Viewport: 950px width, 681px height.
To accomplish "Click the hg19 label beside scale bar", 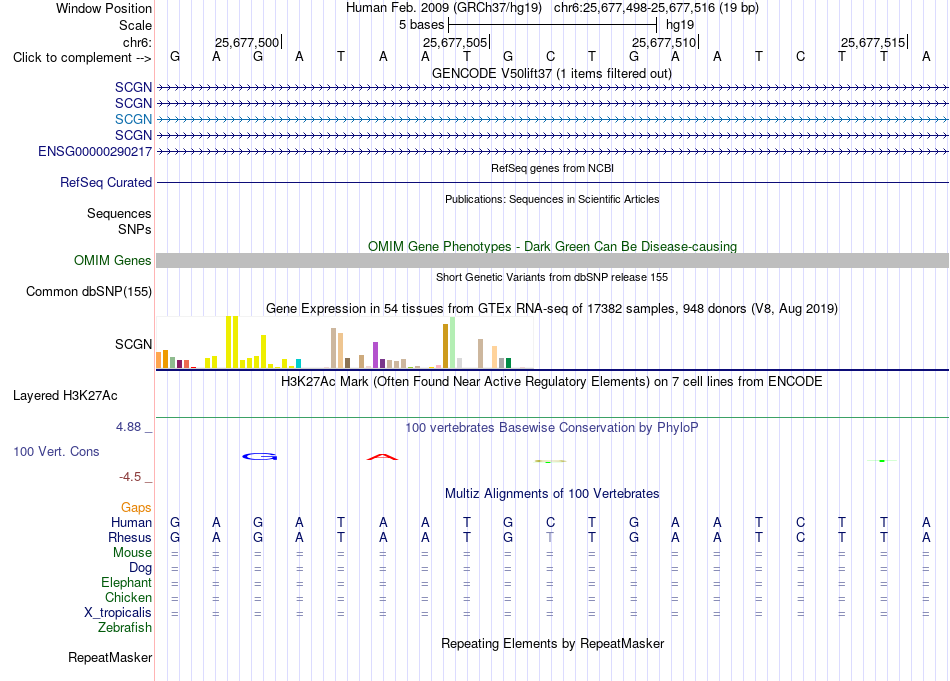I will pos(680,25).
